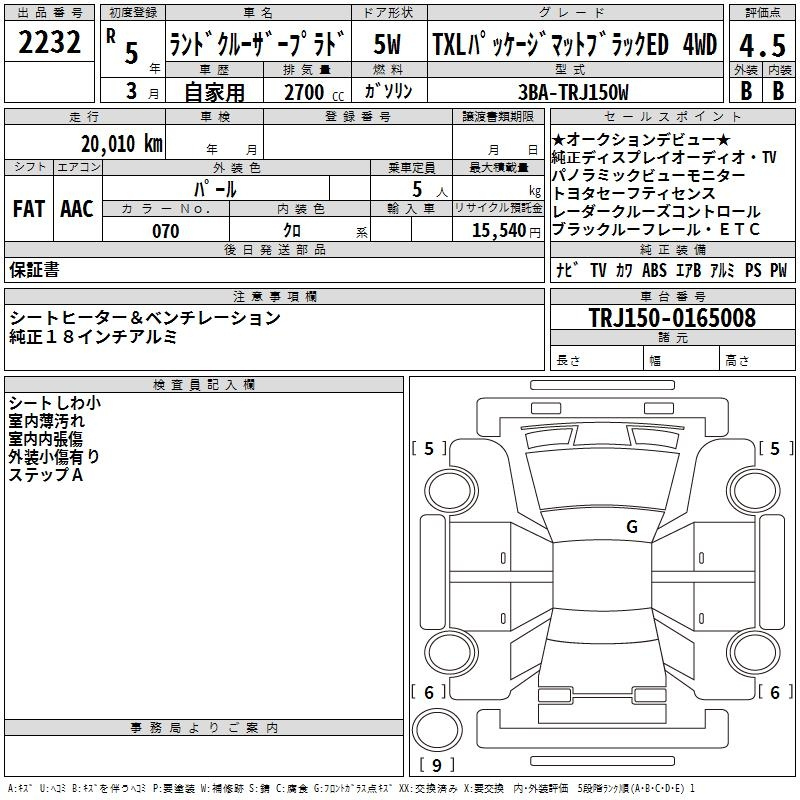Select inspector note 室内内張傷

pyautogui.click(x=45, y=439)
